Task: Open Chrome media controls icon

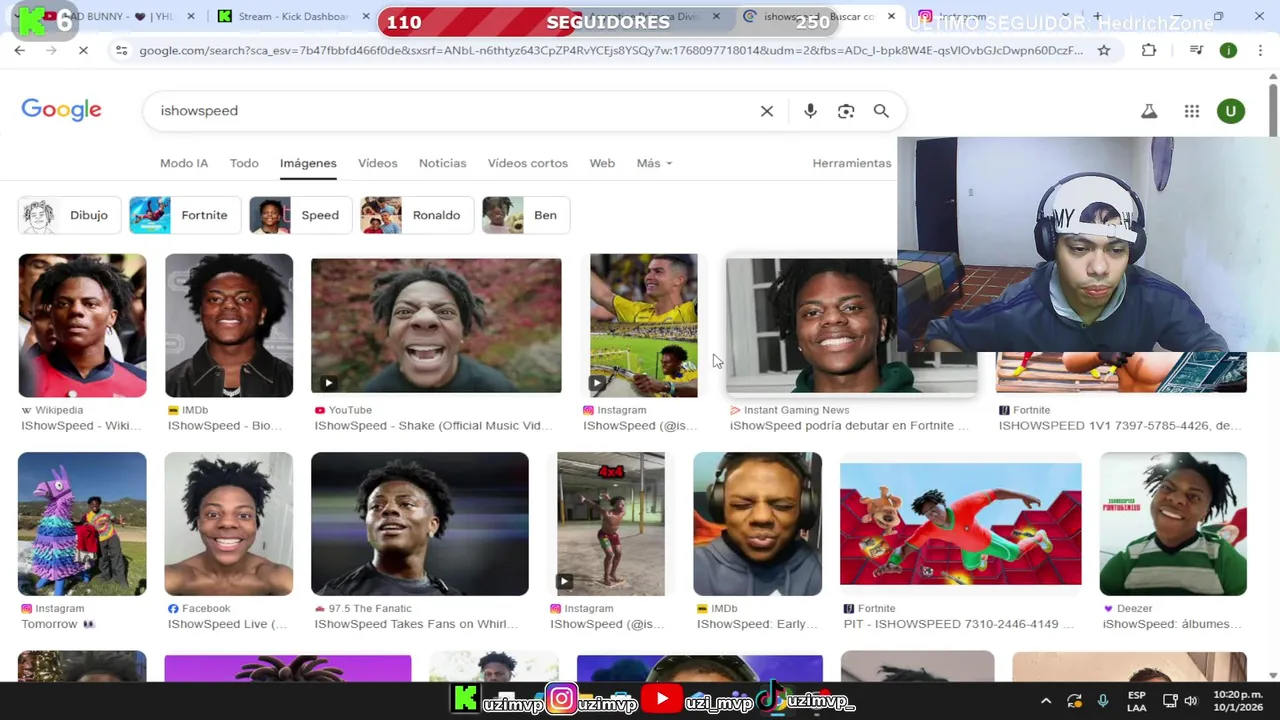Action: [x=1196, y=50]
